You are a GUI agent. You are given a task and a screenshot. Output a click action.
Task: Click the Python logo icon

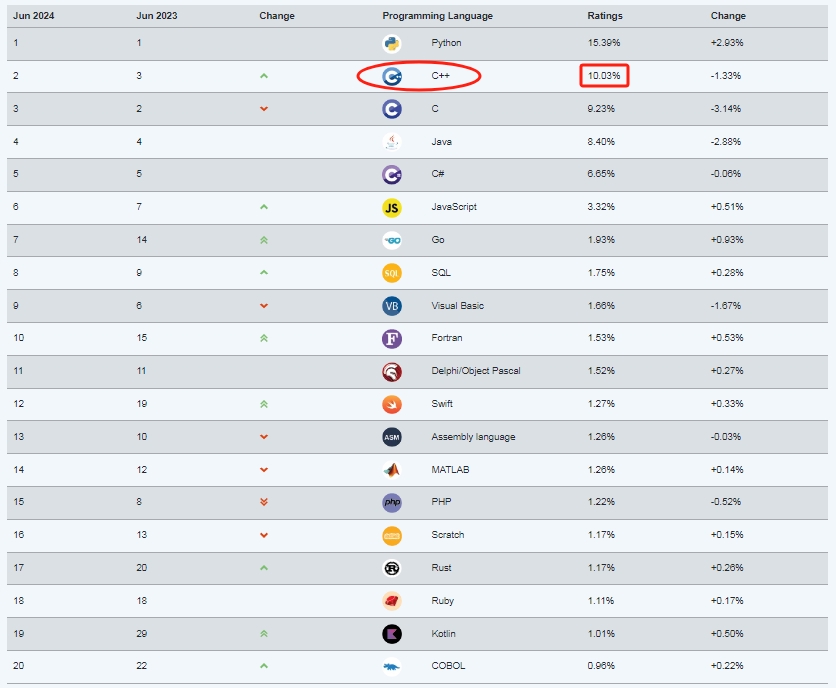pos(392,43)
